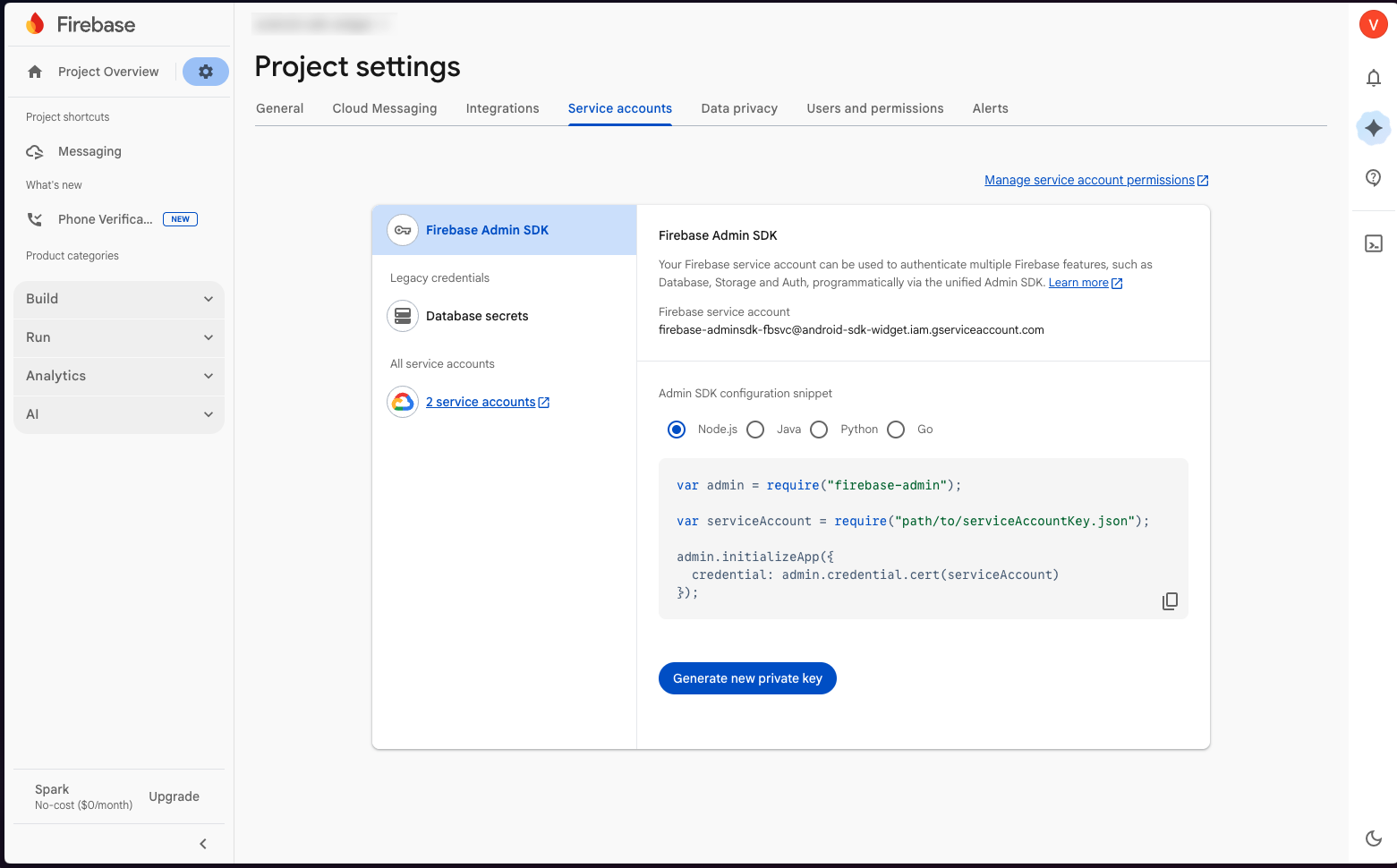
Task: Copy the Admin SDK code snippet
Action: [1170, 600]
